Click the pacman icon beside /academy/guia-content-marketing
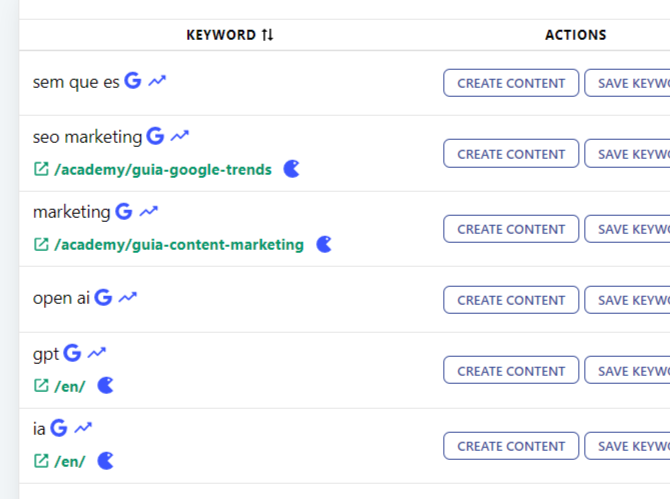 tap(324, 244)
